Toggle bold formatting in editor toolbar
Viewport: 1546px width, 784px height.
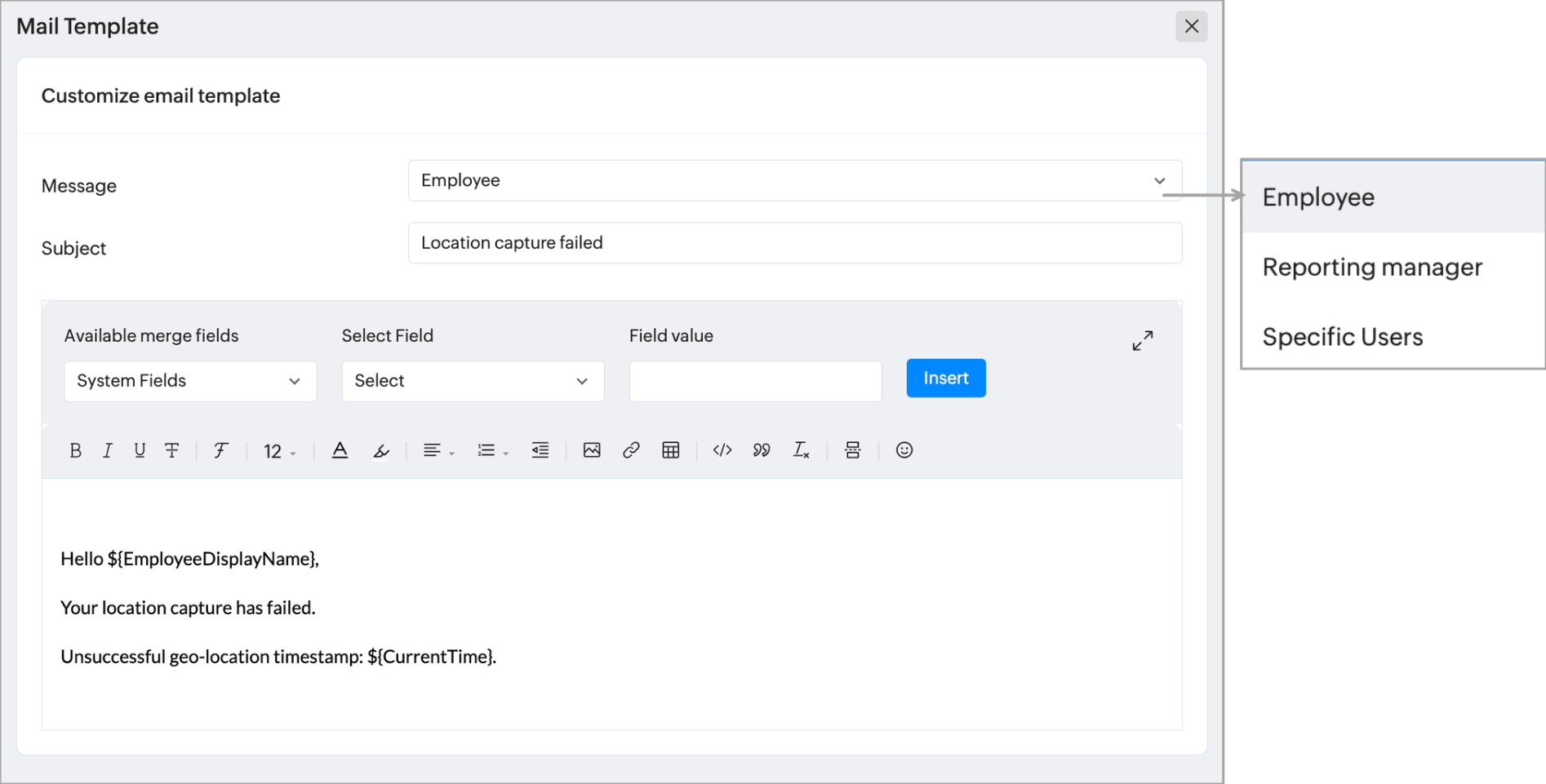(75, 450)
